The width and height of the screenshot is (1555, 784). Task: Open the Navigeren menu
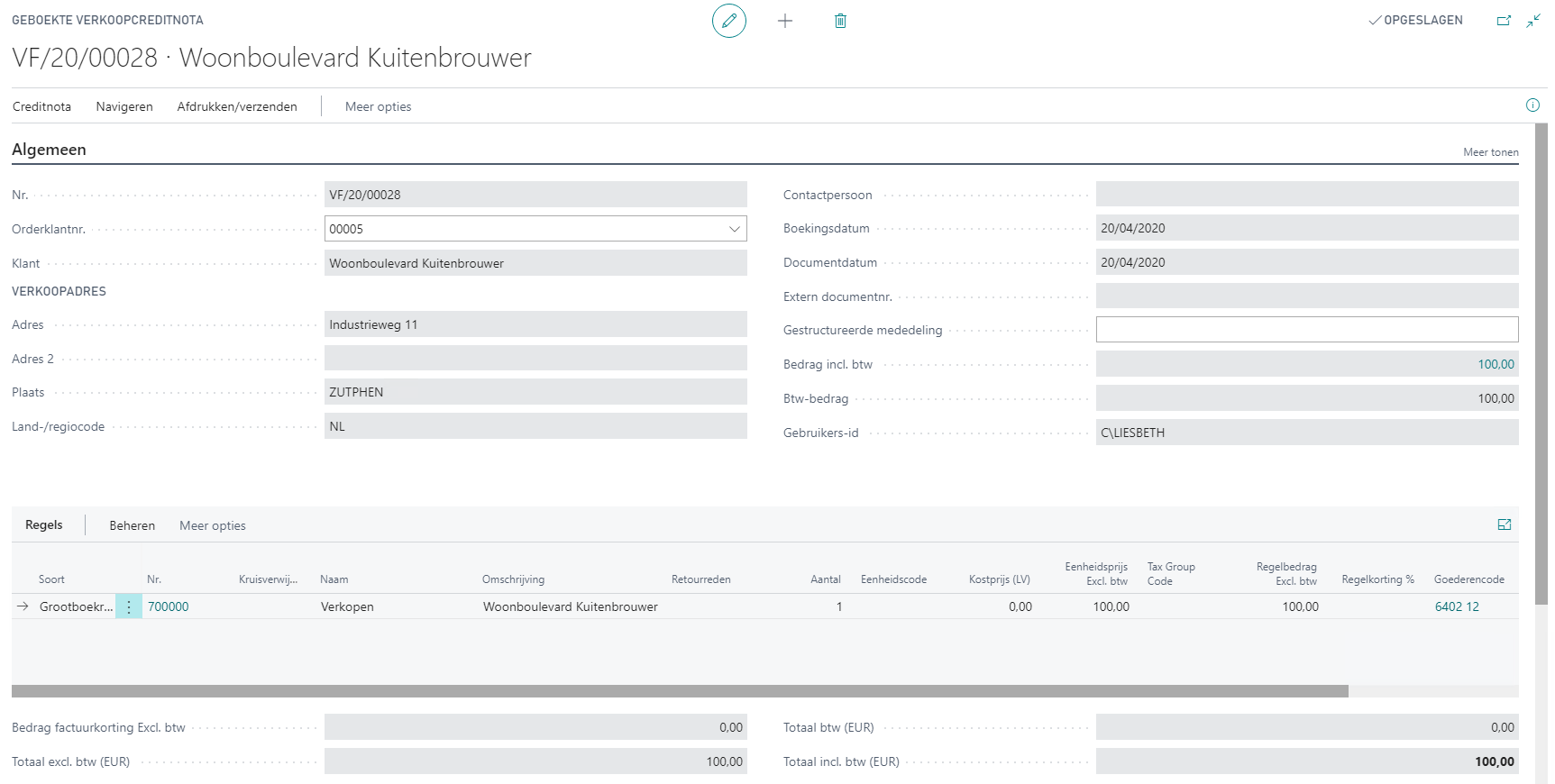tap(124, 106)
